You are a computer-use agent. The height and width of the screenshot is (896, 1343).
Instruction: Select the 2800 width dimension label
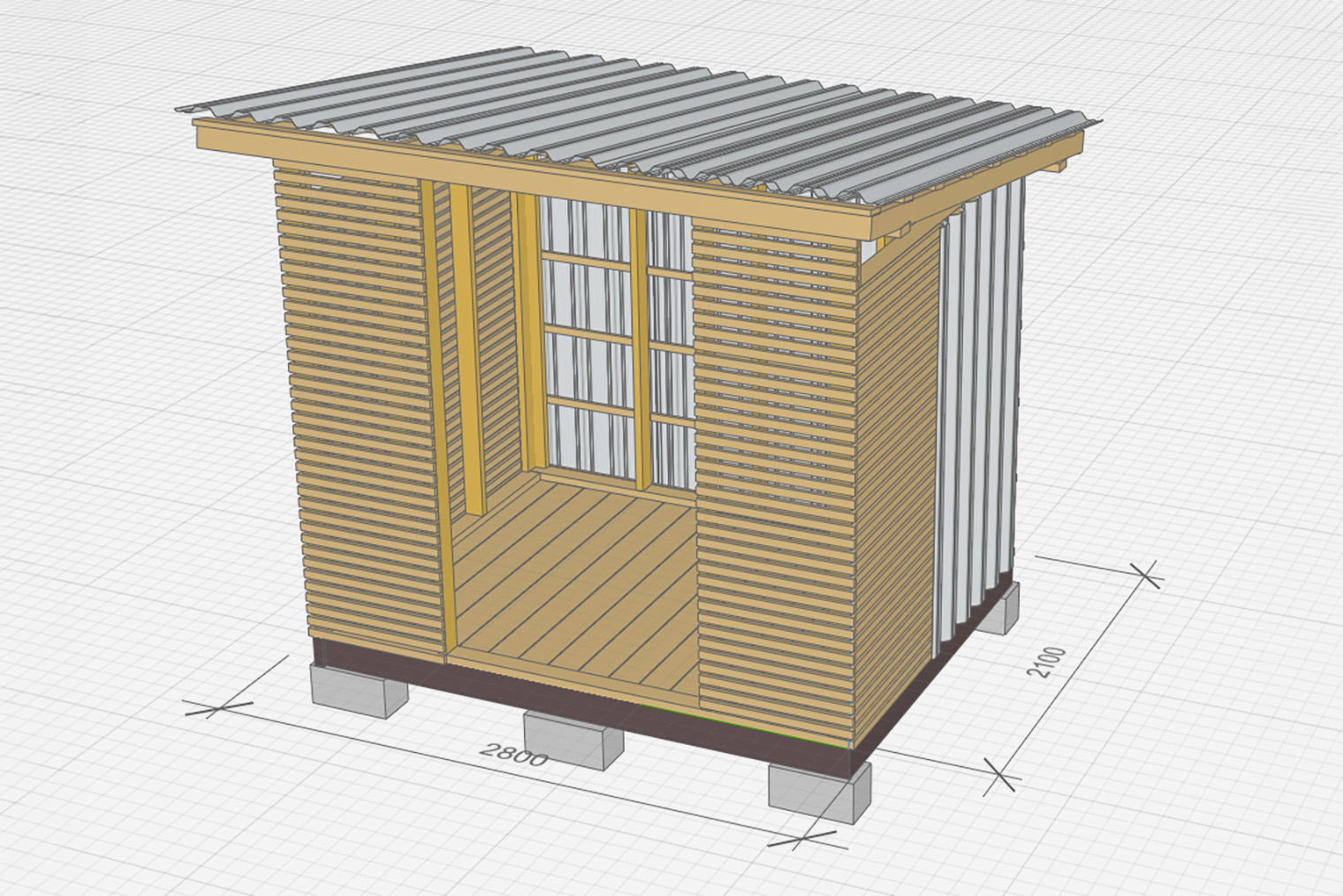[x=513, y=755]
